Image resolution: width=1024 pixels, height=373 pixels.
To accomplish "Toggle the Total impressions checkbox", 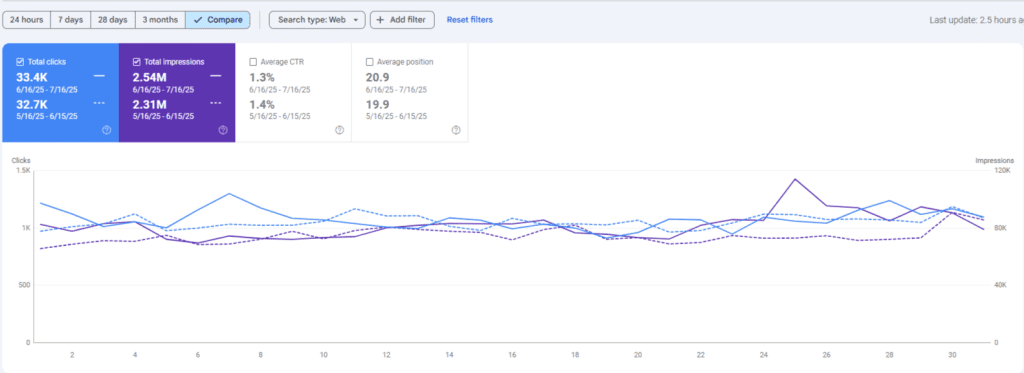I will [x=136, y=62].
